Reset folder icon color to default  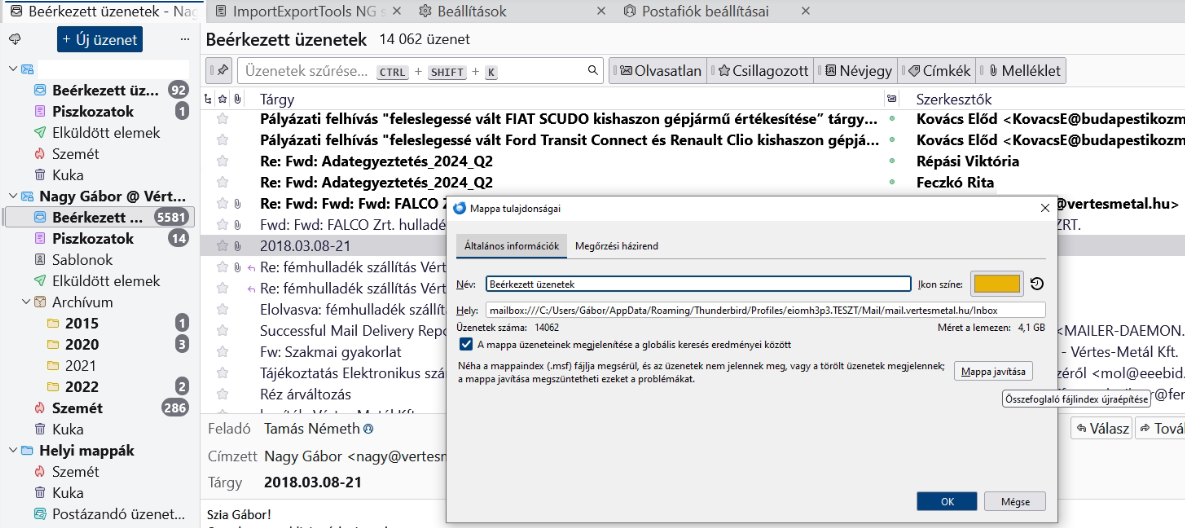[1037, 284]
